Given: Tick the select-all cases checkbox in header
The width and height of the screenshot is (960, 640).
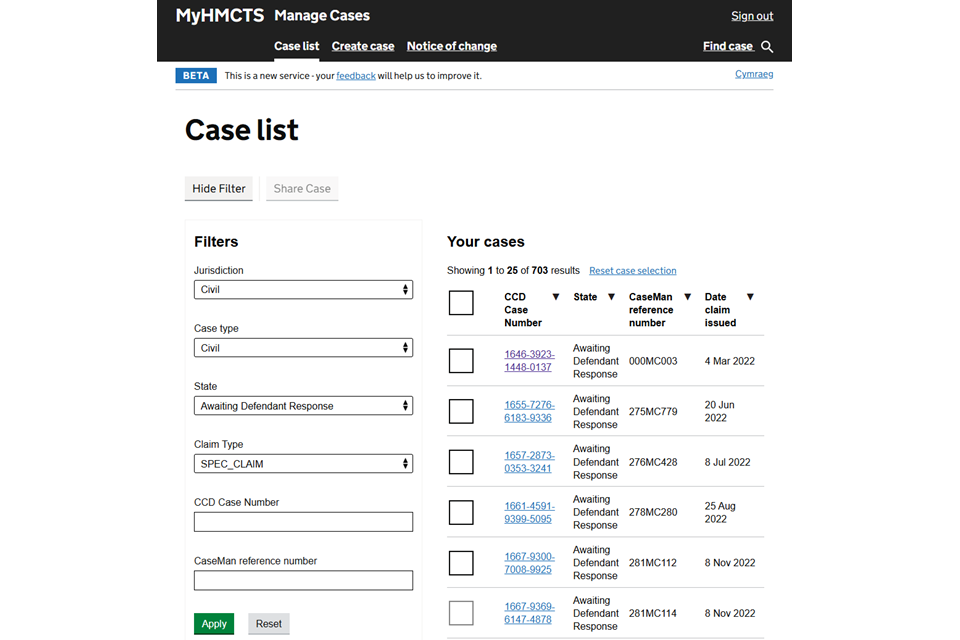Looking at the screenshot, I should 461,303.
